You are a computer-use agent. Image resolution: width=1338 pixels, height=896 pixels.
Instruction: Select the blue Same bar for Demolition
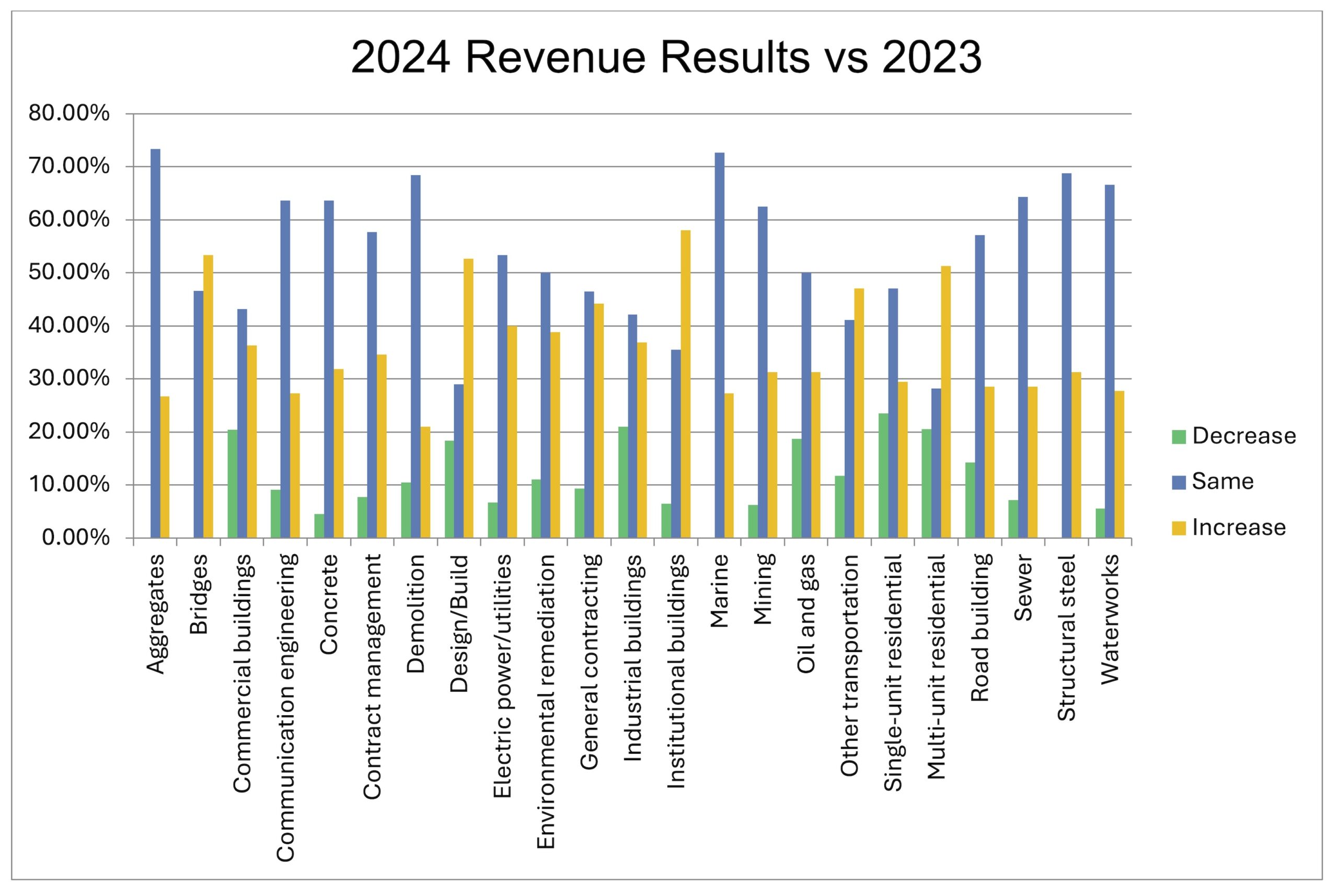tap(416, 356)
